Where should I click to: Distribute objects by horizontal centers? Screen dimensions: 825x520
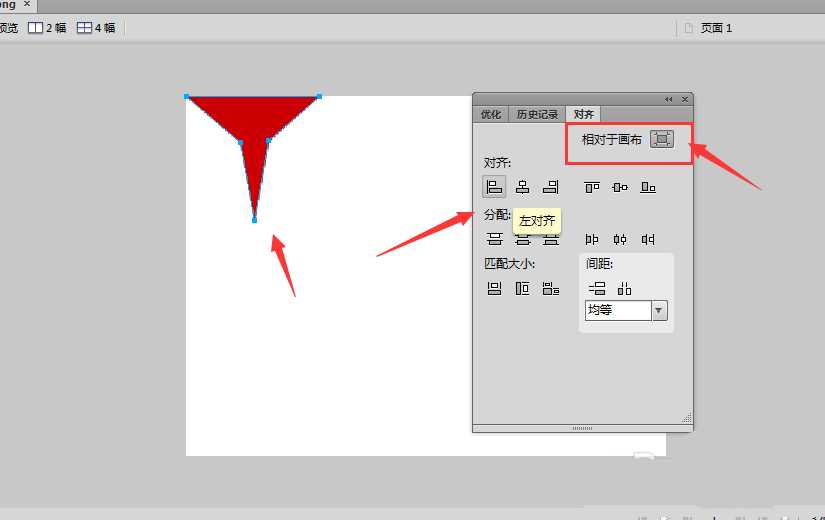click(x=620, y=239)
